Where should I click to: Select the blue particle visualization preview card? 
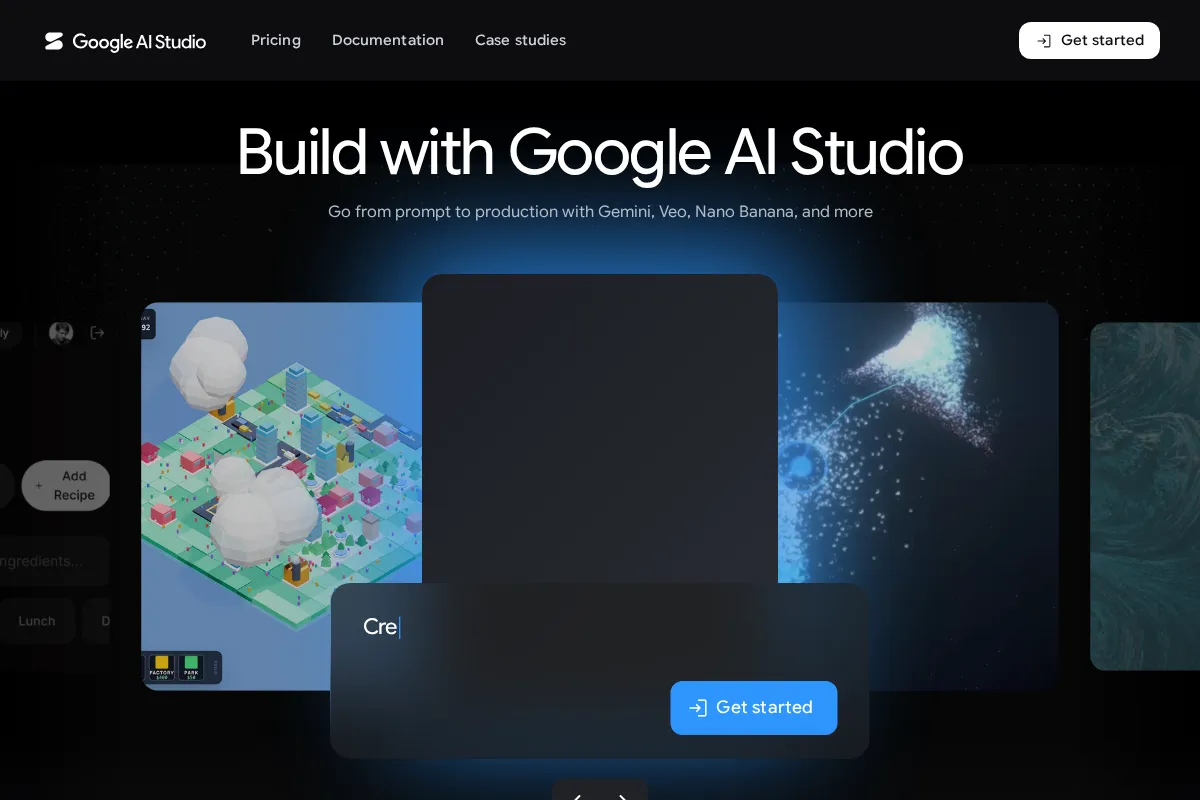point(918,496)
